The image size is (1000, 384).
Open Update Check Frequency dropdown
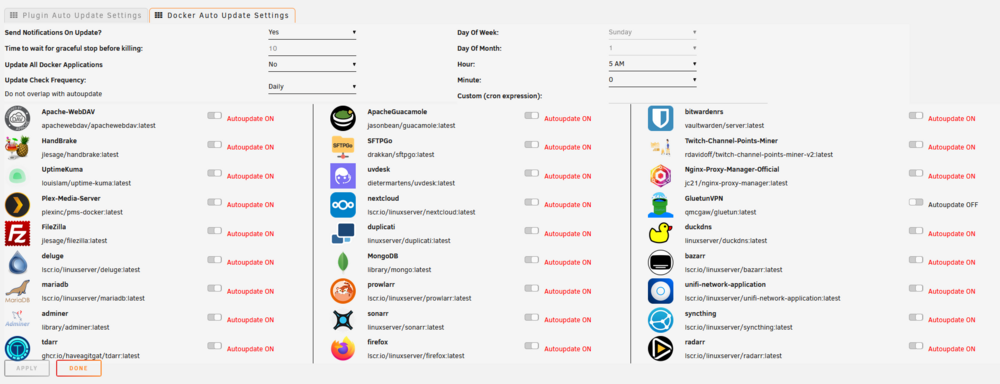click(312, 87)
